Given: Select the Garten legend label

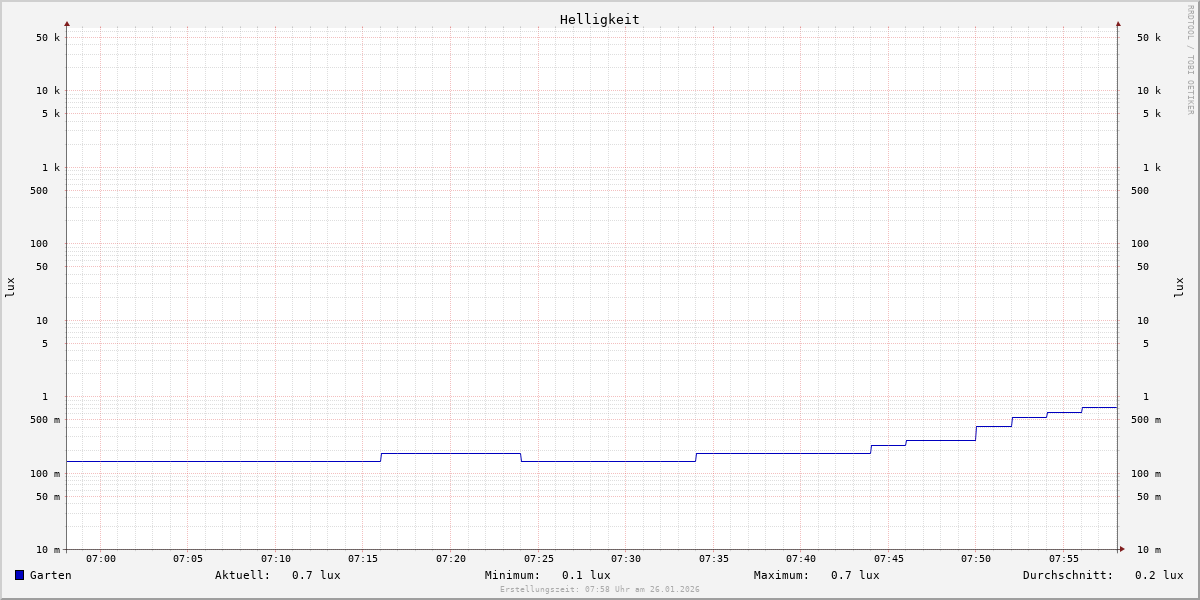Looking at the screenshot, I should click(x=50, y=575).
